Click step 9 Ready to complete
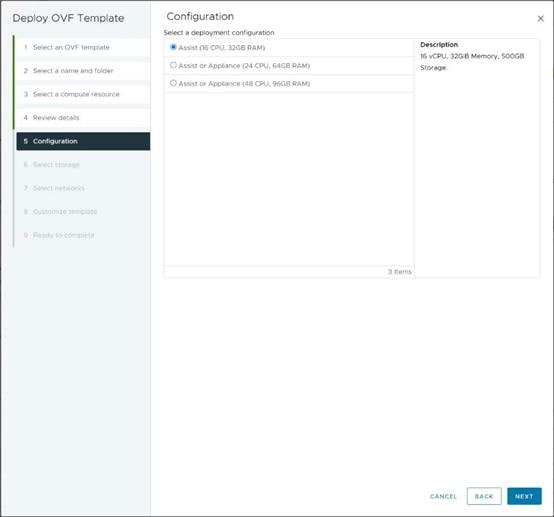Viewport: 554px width, 517px height. [x=83, y=235]
